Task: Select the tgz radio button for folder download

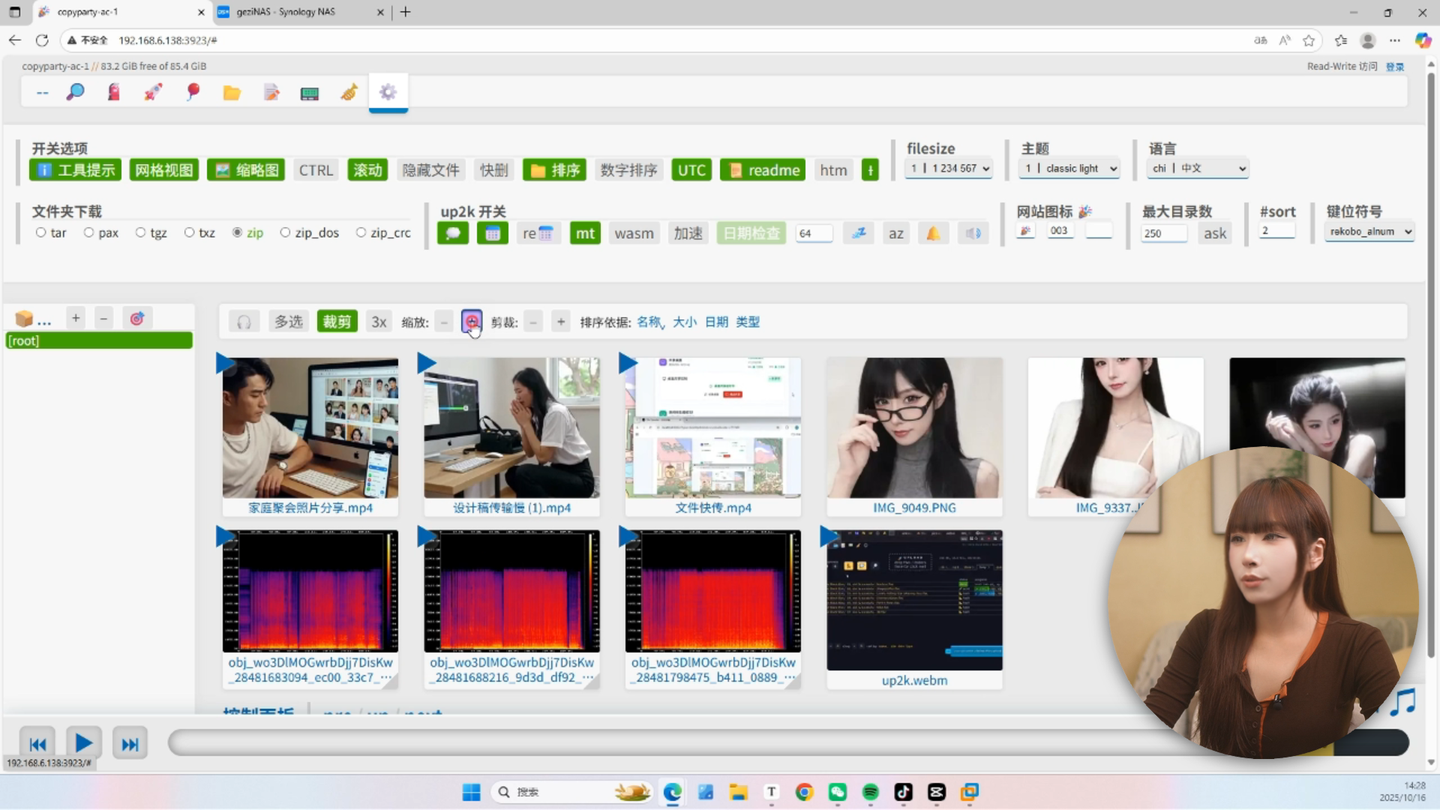Action: pos(139,232)
